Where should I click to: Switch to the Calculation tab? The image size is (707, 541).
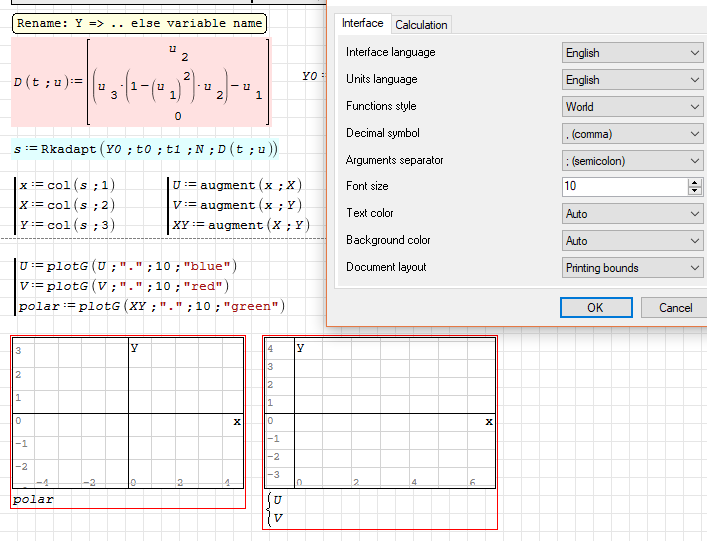421,24
